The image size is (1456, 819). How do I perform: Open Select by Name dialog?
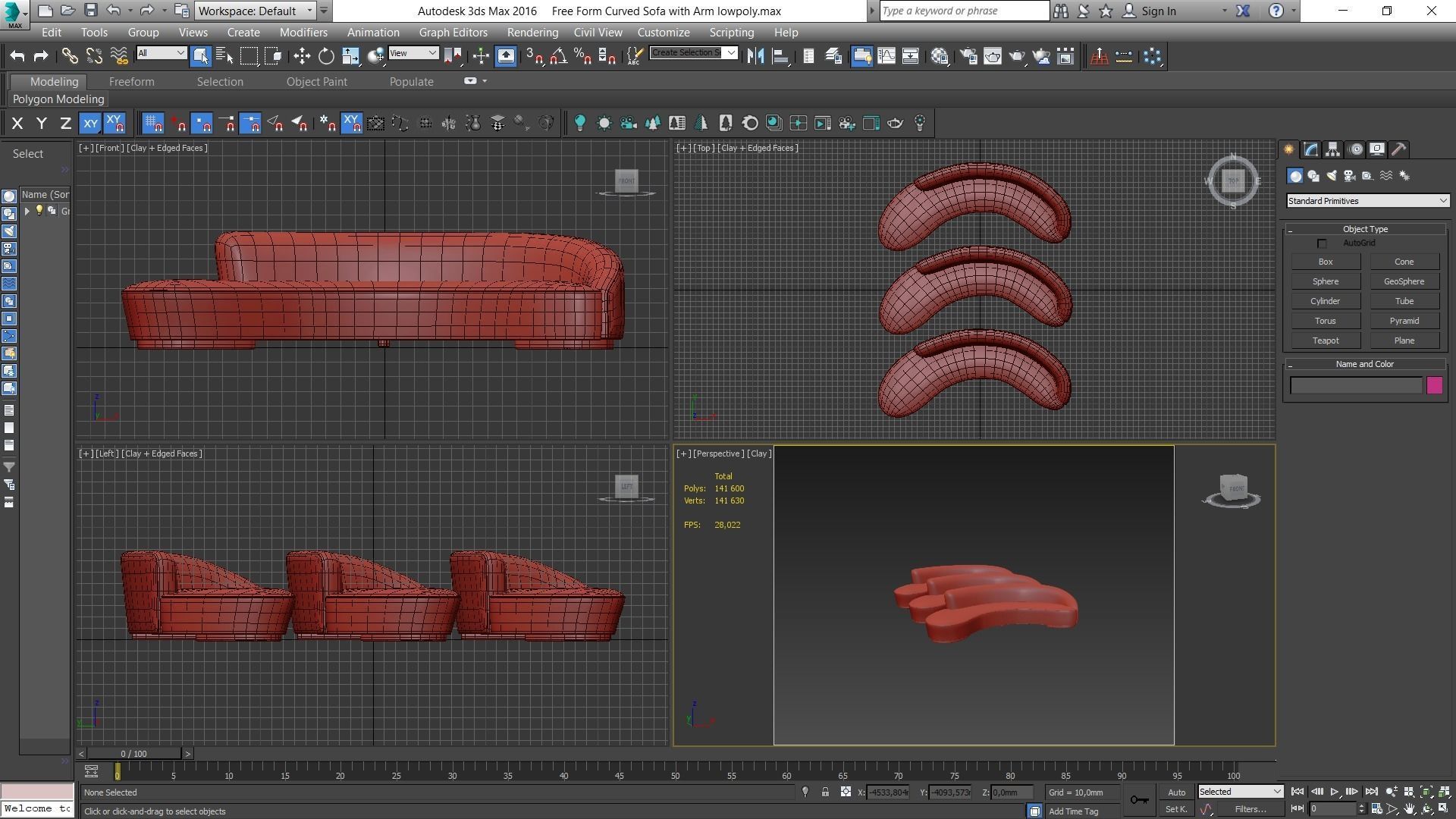224,56
